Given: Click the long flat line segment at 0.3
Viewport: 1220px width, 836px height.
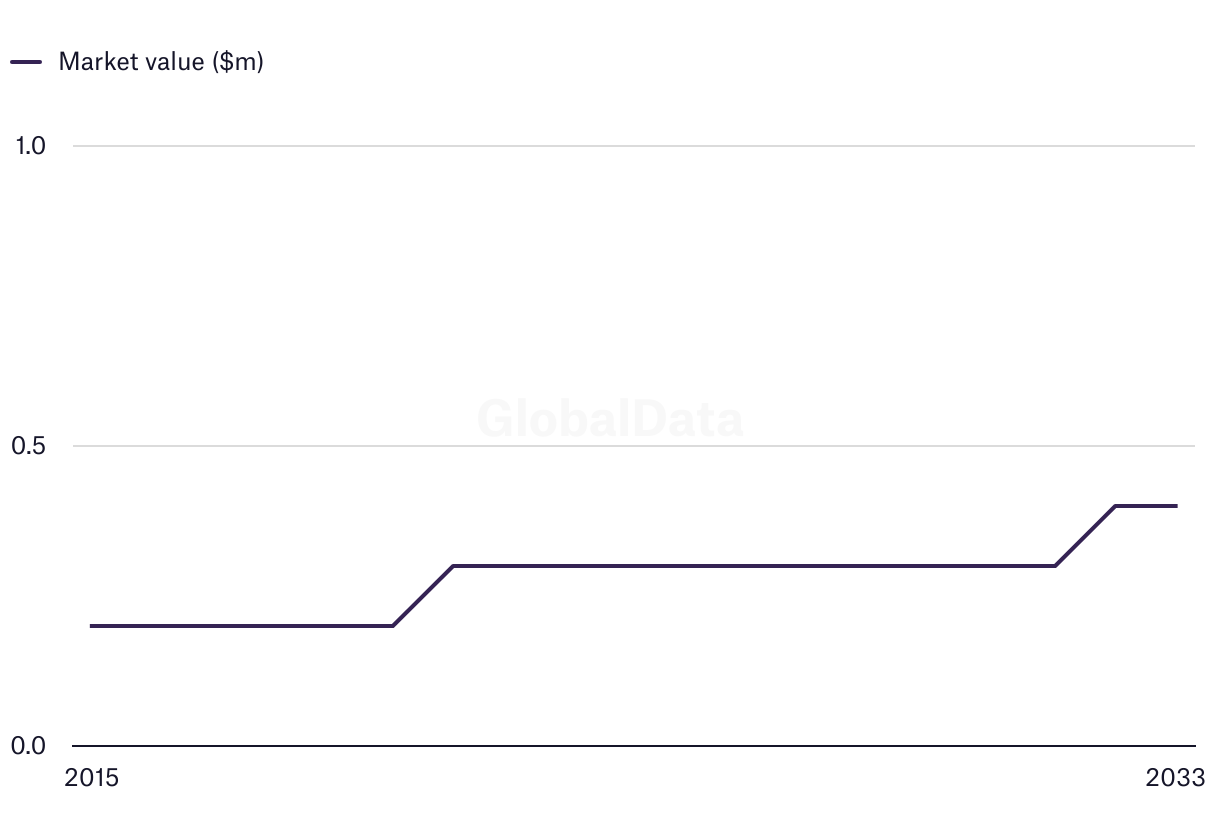Looking at the screenshot, I should pyautogui.click(x=755, y=566).
